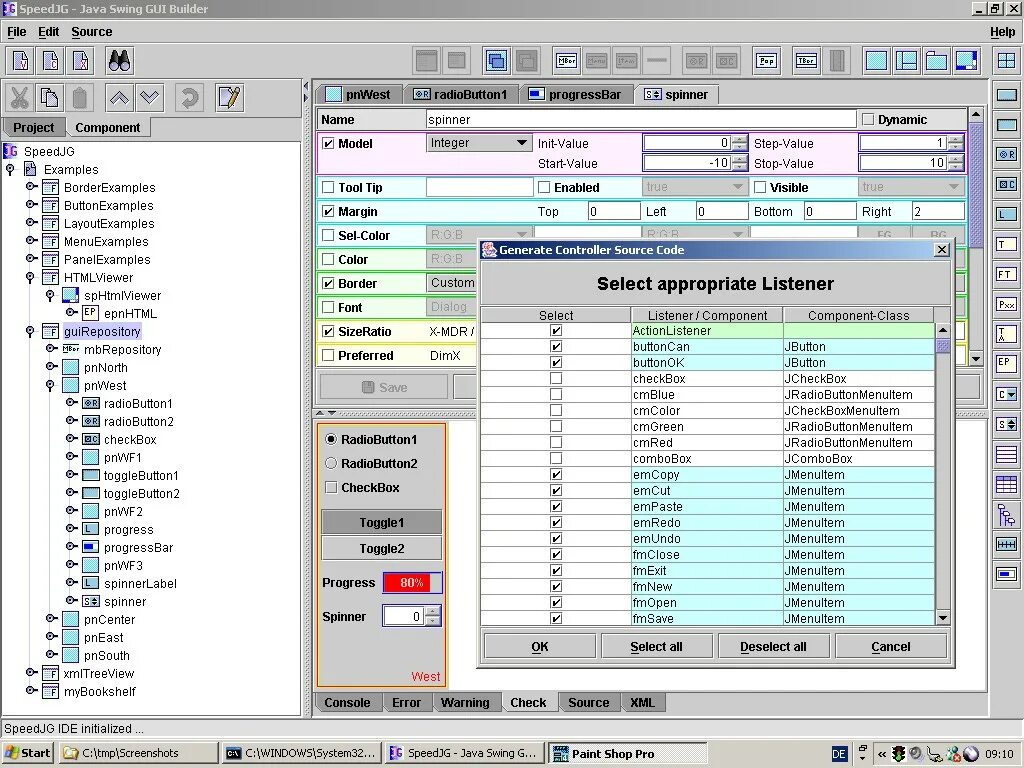Viewport: 1024px width, 768px height.
Task: Click the Toggle2 button in preview
Action: tap(381, 549)
